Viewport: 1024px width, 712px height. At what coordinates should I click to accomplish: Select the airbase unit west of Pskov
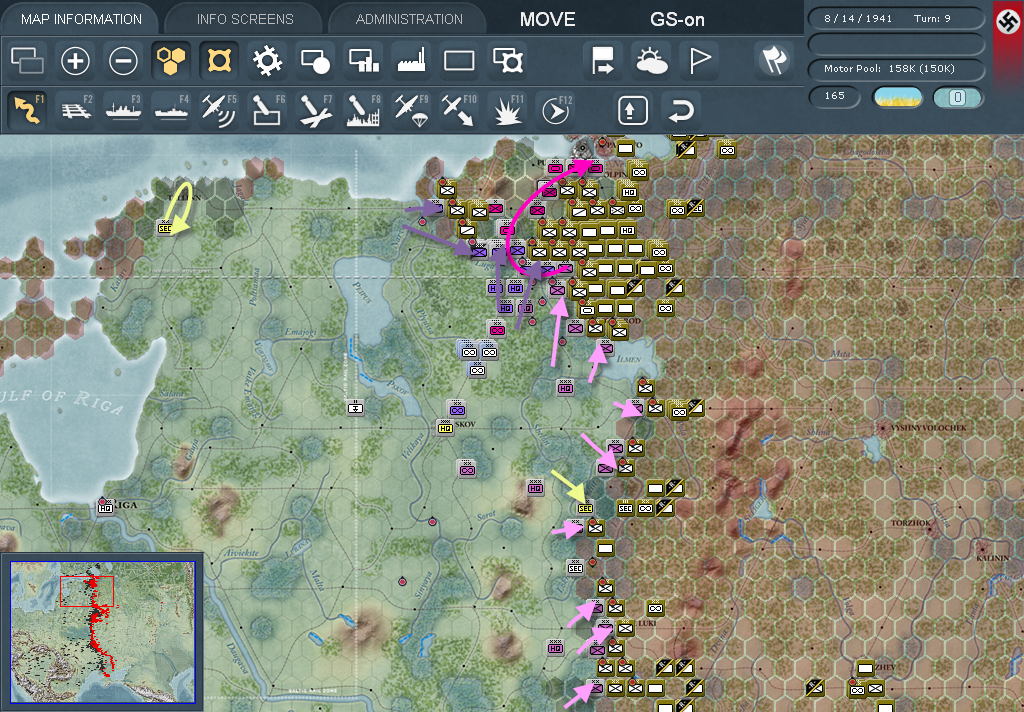(355, 408)
